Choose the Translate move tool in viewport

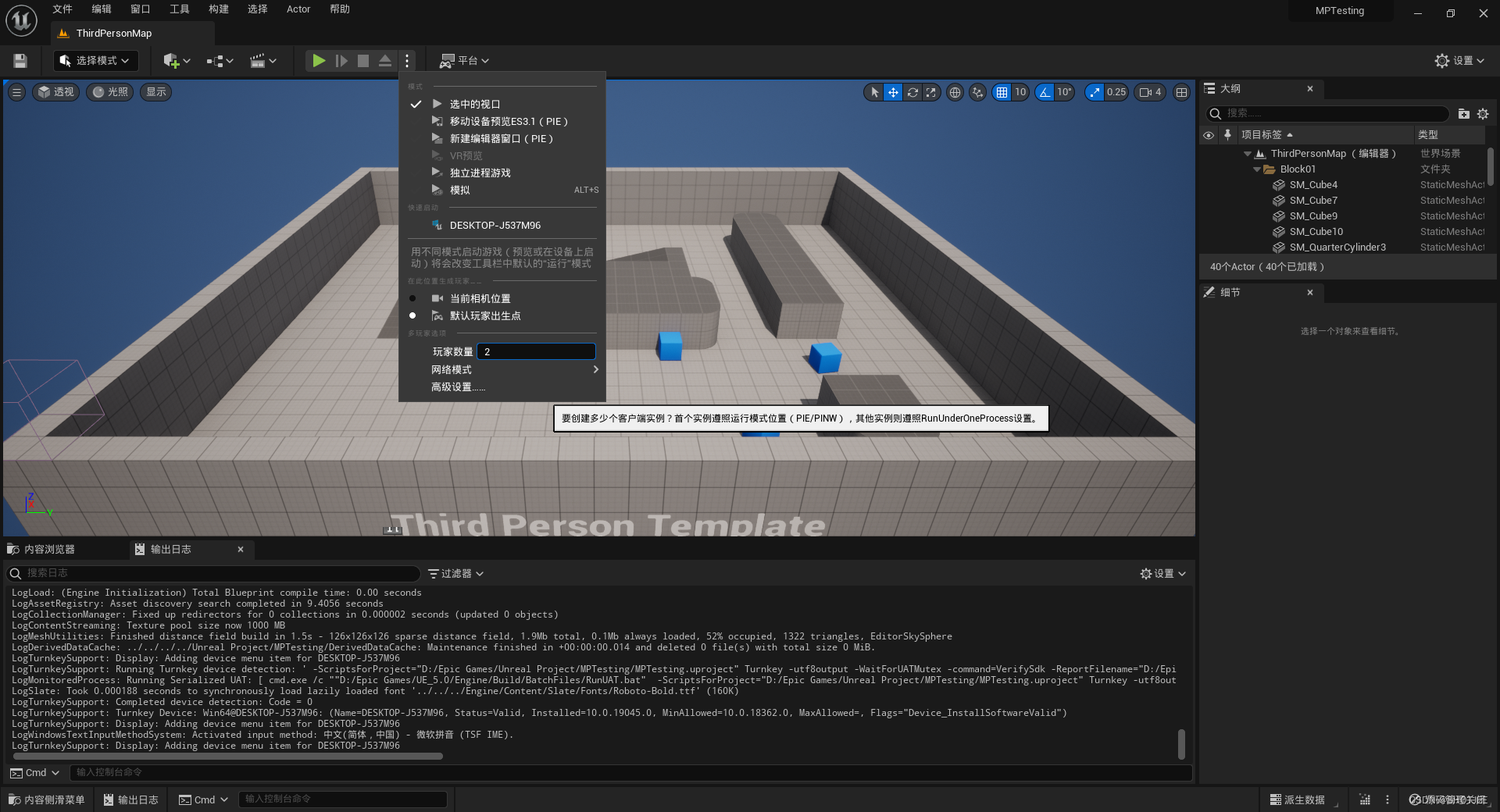(893, 92)
